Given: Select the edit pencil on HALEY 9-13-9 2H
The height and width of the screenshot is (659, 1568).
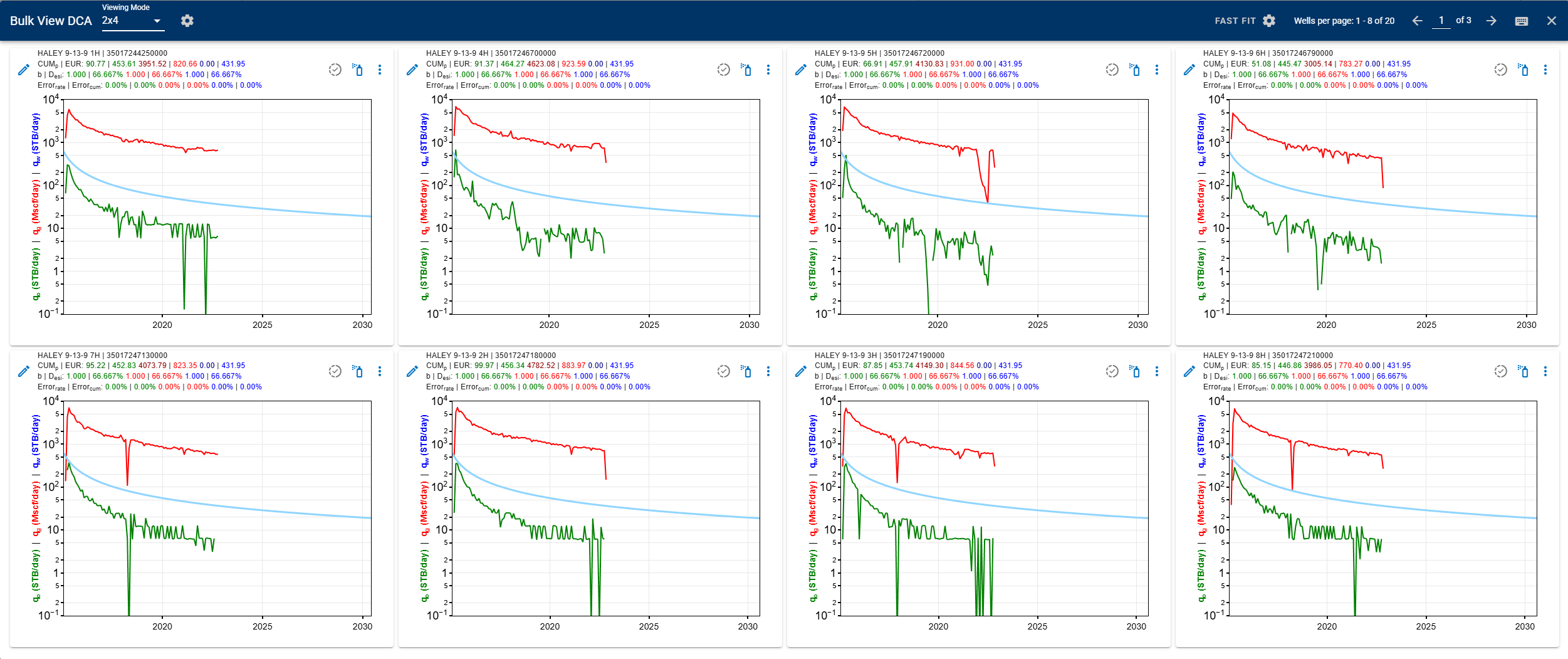Looking at the screenshot, I should (x=411, y=372).
